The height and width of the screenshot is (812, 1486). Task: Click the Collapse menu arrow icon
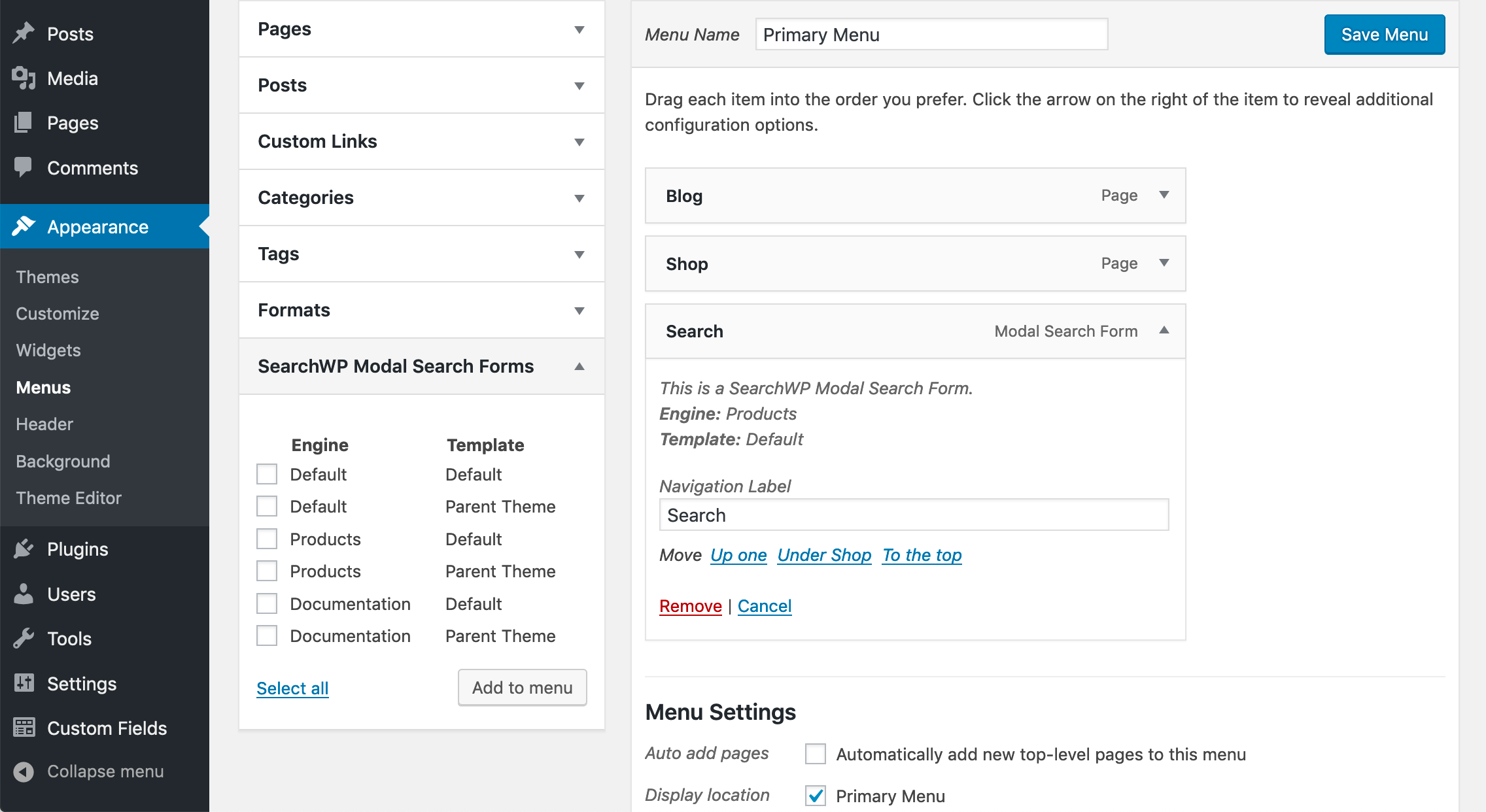pyautogui.click(x=24, y=771)
